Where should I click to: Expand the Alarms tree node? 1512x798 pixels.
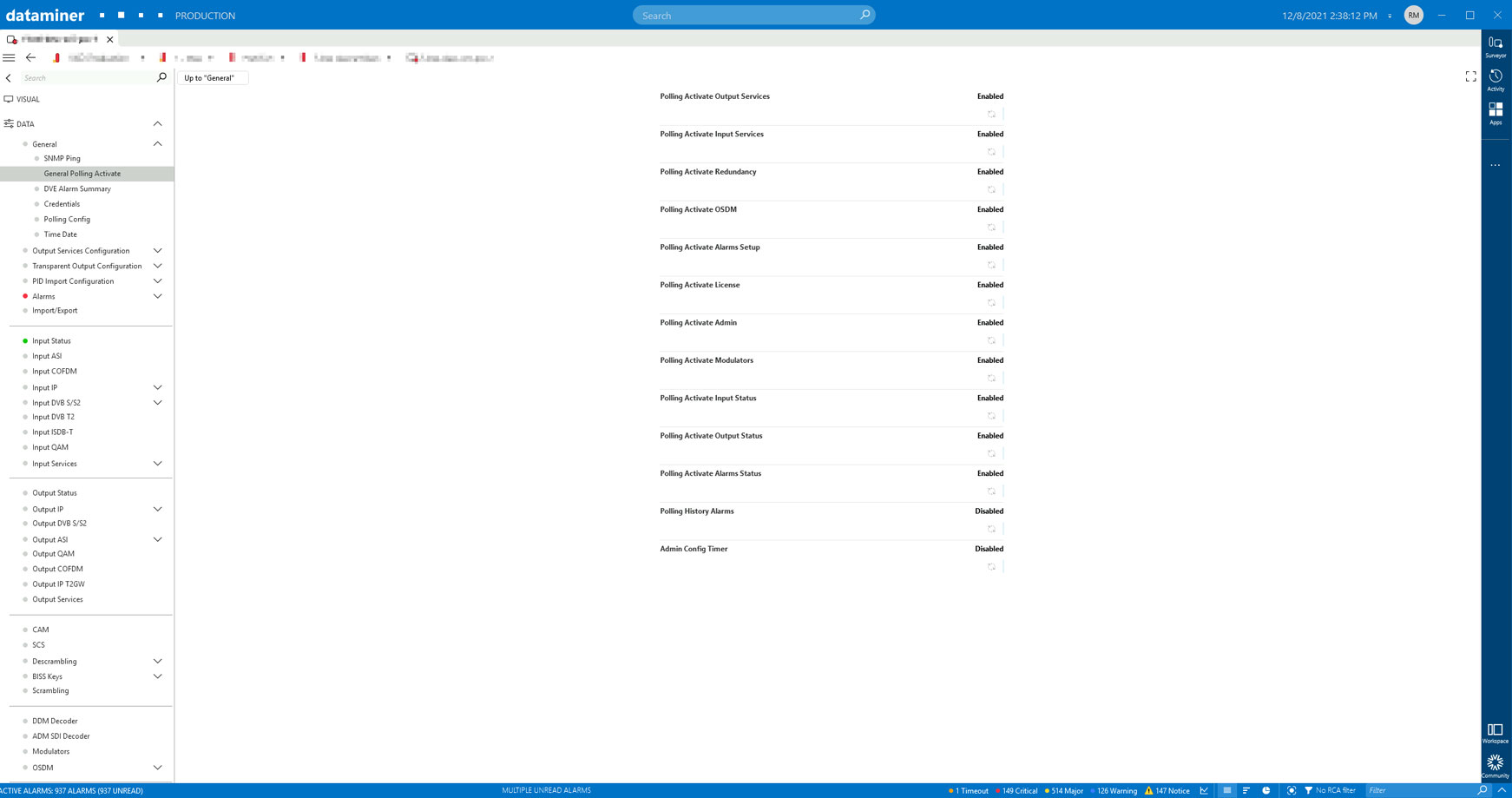158,297
